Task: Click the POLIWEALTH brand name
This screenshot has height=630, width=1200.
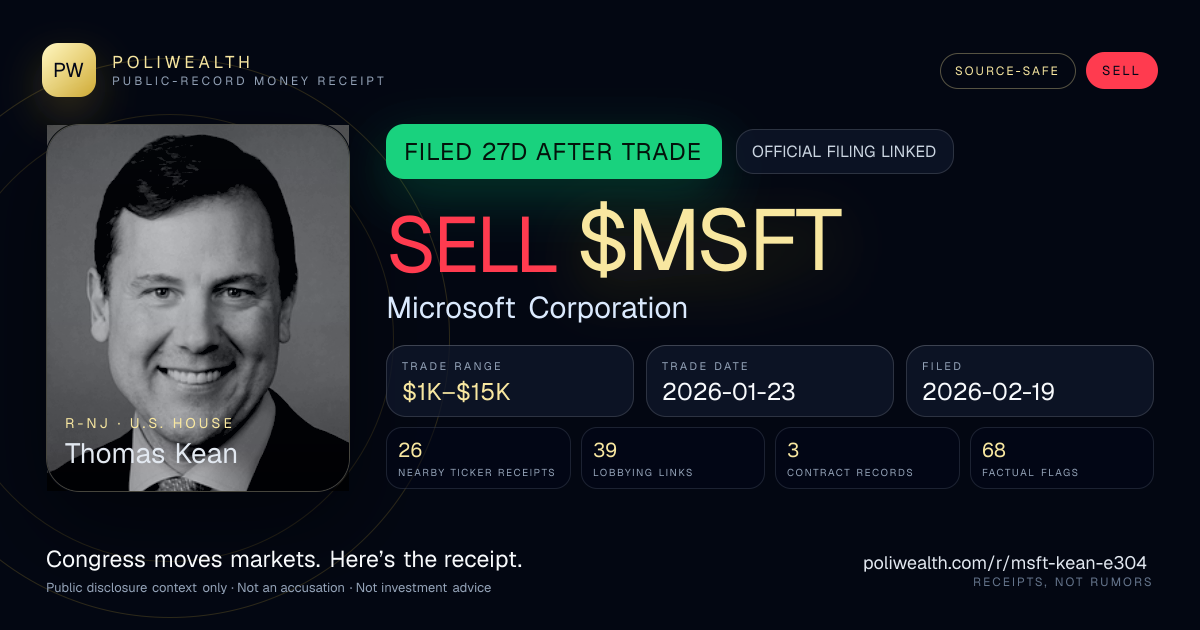Action: tap(182, 62)
